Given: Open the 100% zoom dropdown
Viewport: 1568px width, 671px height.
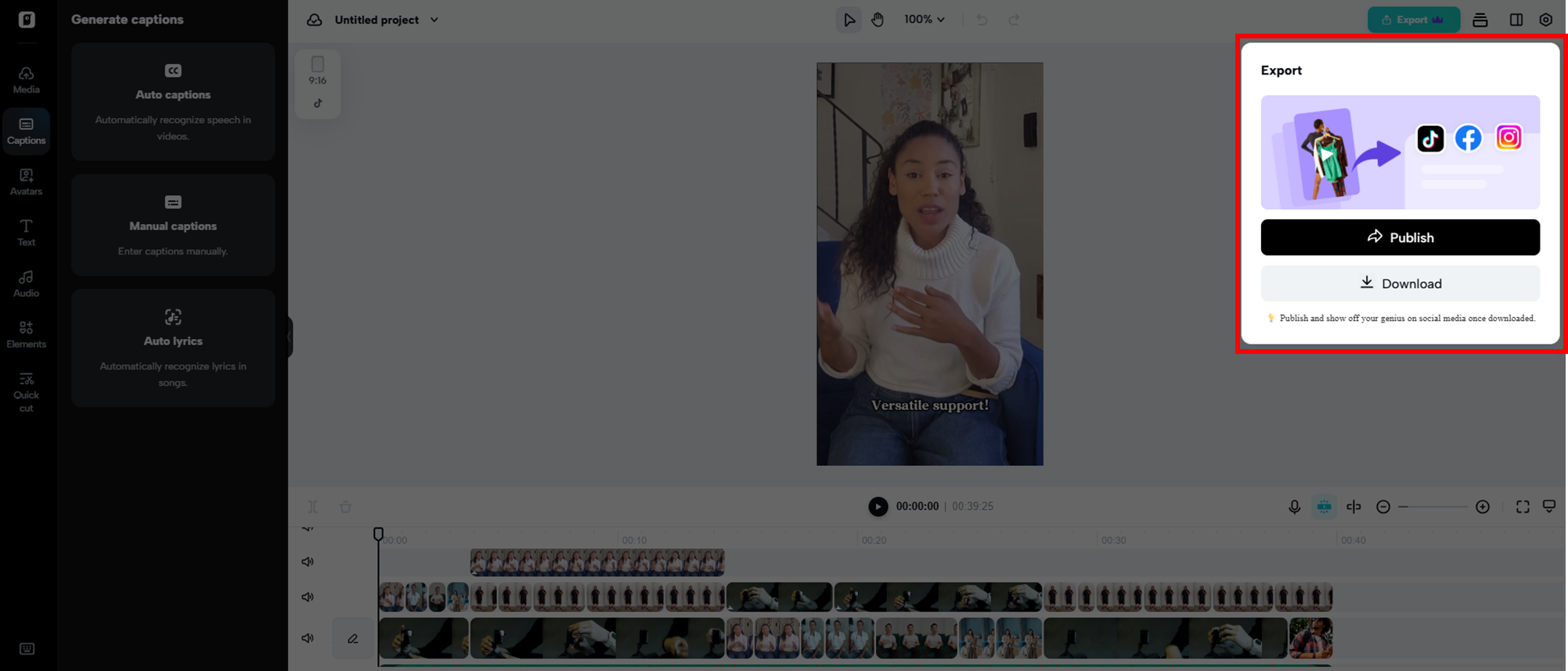Looking at the screenshot, I should [924, 20].
